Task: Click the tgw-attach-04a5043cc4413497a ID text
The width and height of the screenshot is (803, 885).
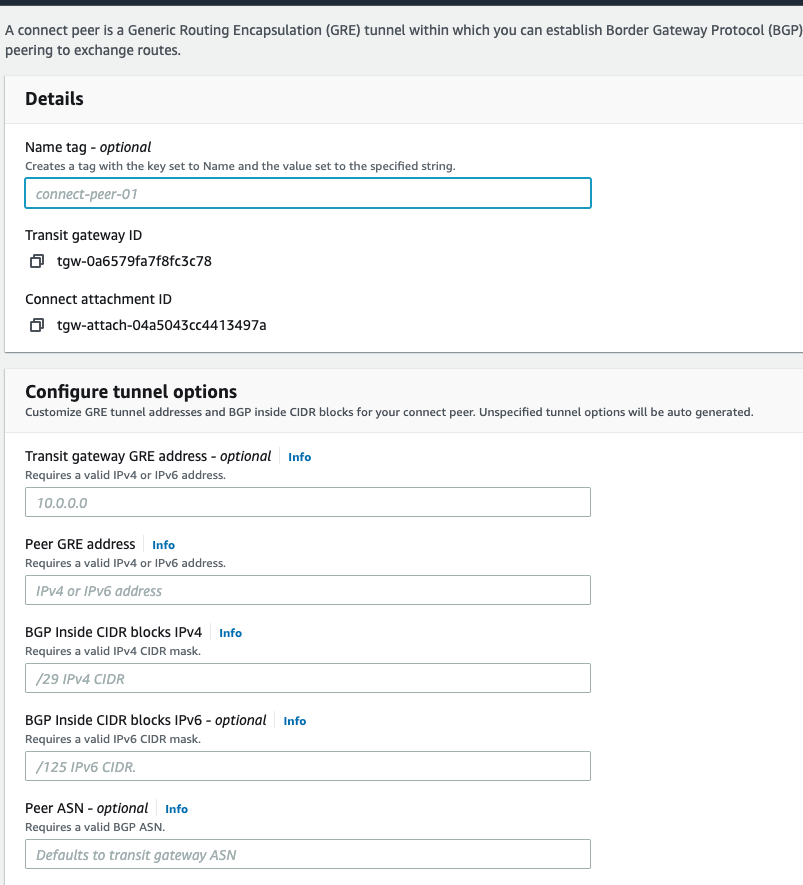Action: (161, 326)
